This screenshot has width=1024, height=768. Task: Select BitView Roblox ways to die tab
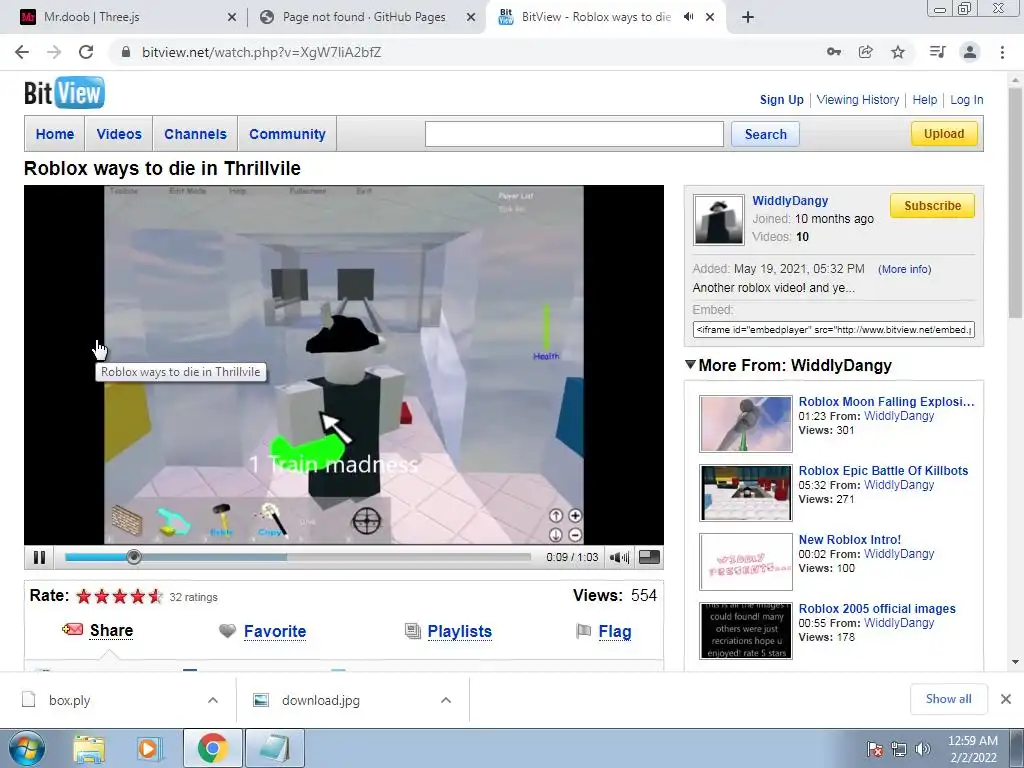coord(596,17)
